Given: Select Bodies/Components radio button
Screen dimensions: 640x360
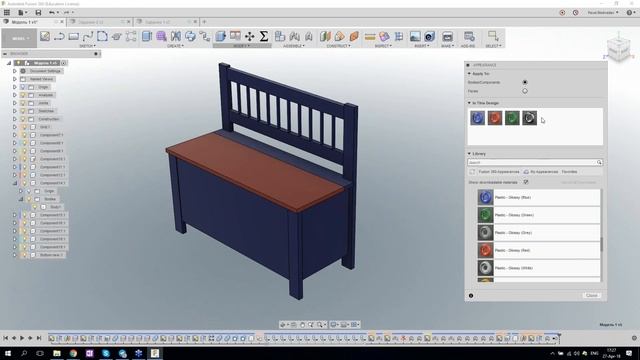Looking at the screenshot, I should coord(525,82).
